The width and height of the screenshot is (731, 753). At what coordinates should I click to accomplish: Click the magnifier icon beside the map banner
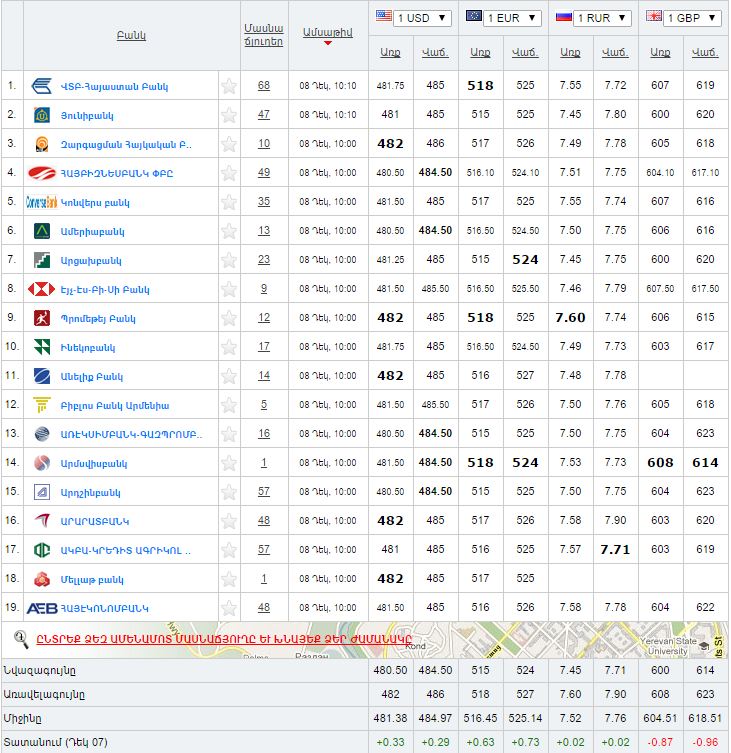[x=21, y=638]
